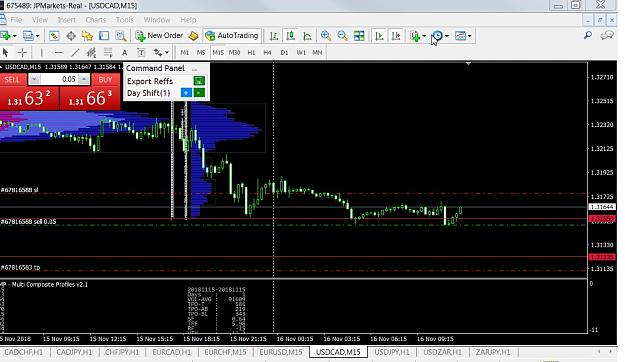
Task: Toggle AutoTrading on or off
Action: (x=232, y=35)
